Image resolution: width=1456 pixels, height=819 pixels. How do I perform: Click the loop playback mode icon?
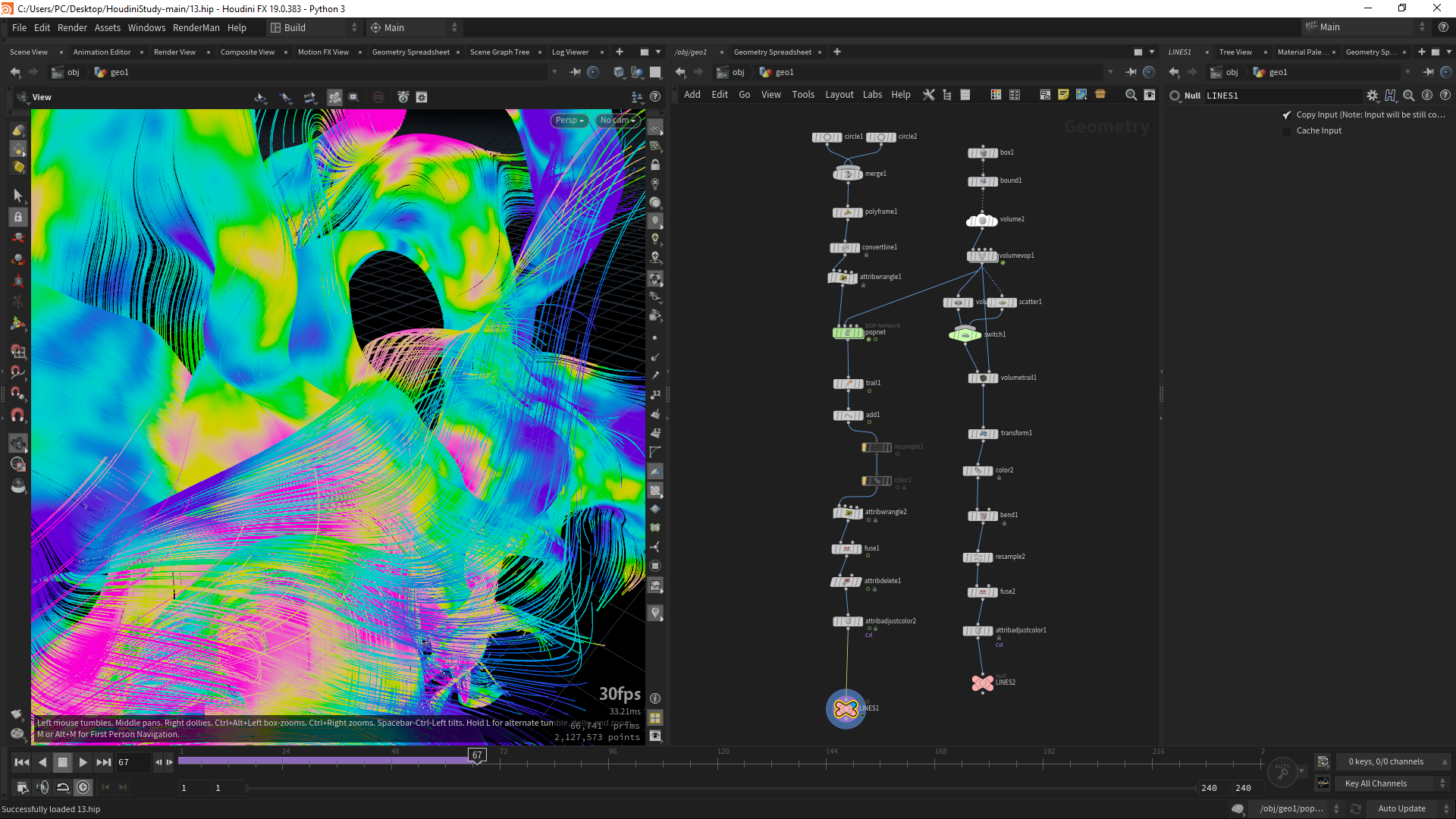tap(63, 788)
